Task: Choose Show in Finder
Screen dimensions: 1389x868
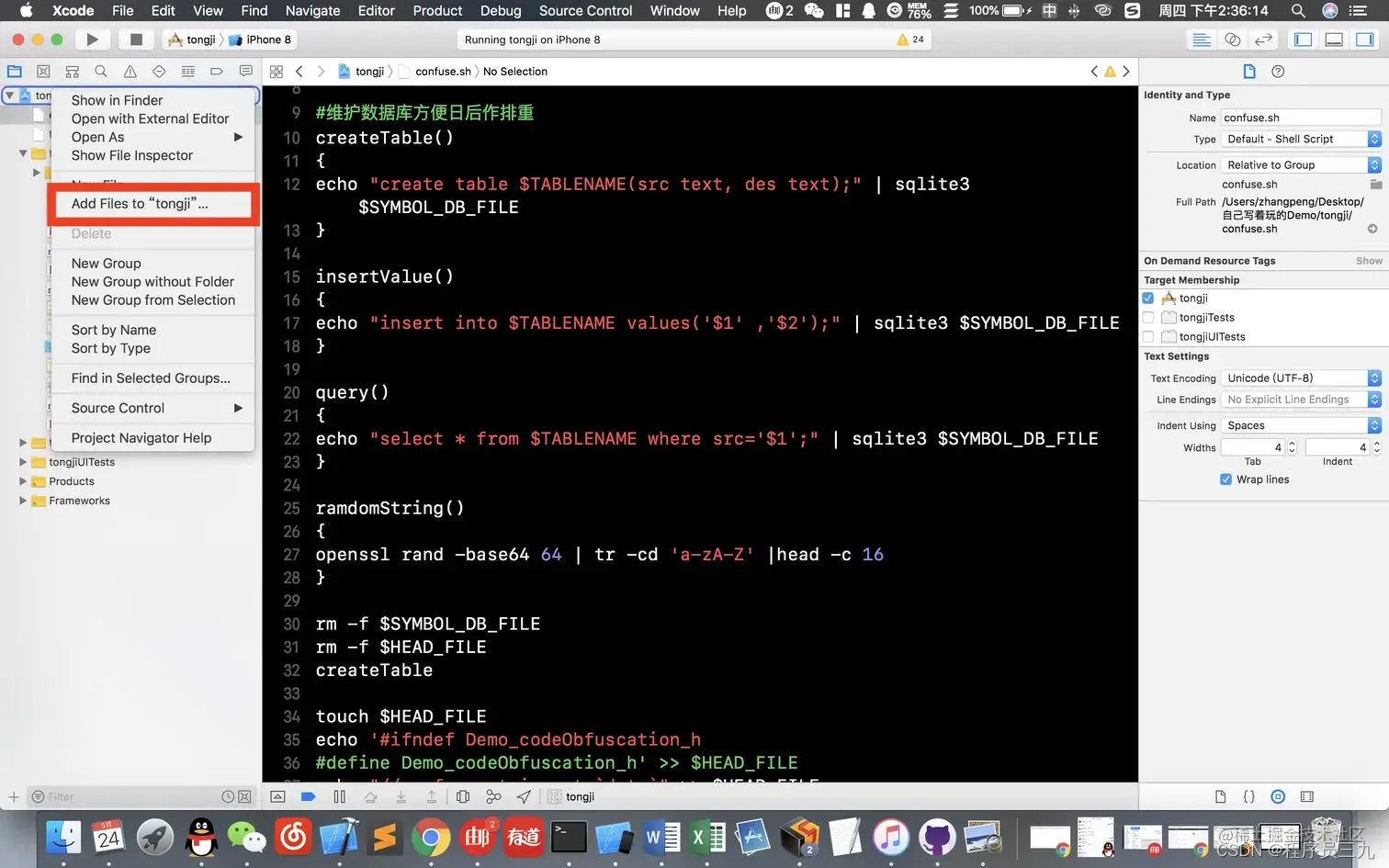Action: tap(152, 100)
